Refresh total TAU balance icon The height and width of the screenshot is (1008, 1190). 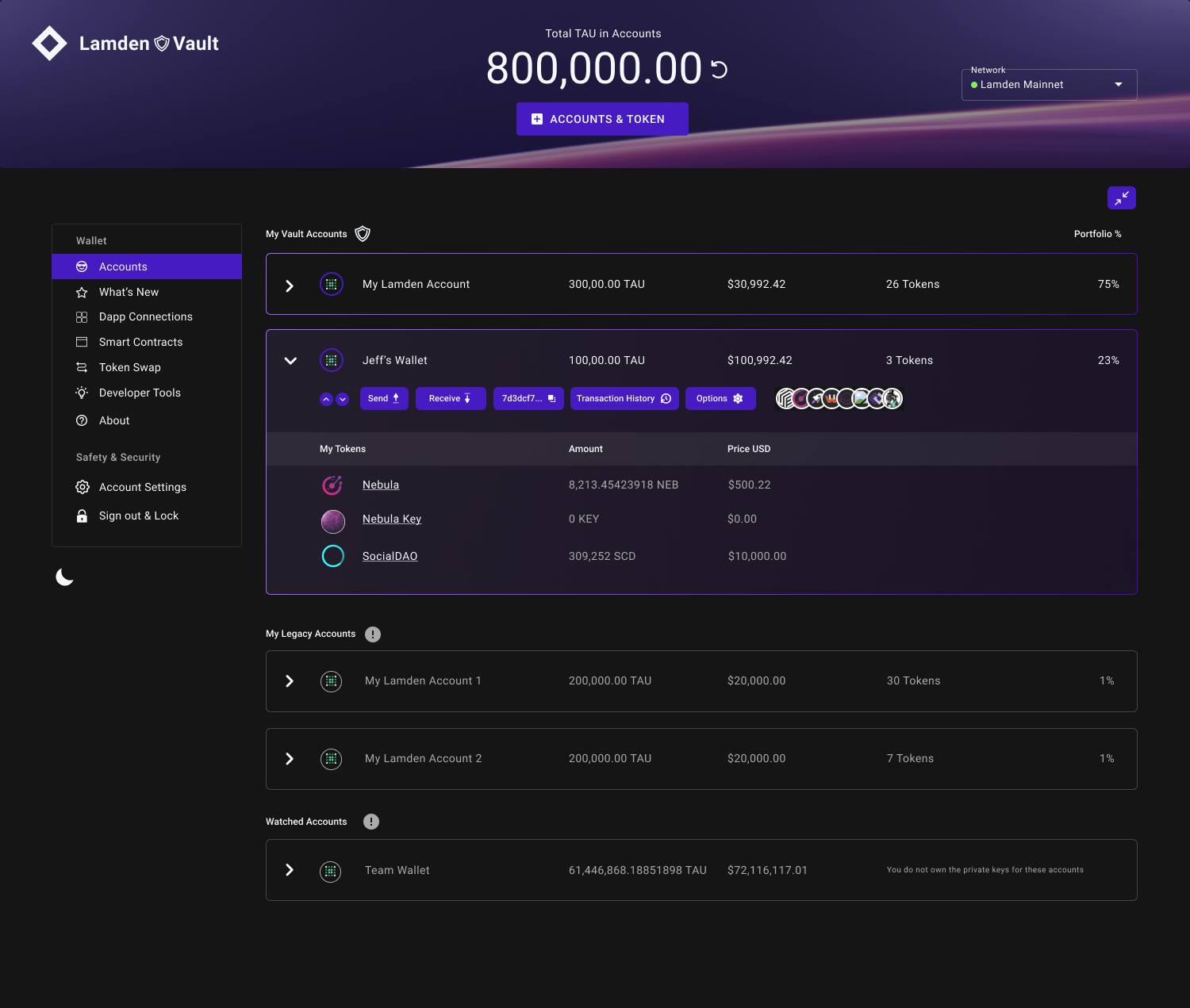point(719,70)
